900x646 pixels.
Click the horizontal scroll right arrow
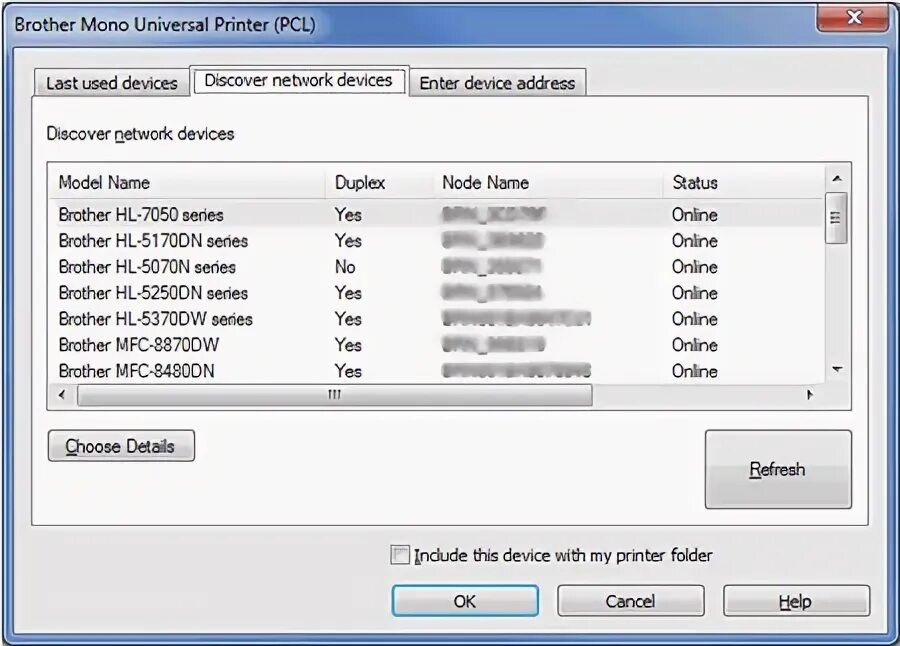tap(810, 394)
